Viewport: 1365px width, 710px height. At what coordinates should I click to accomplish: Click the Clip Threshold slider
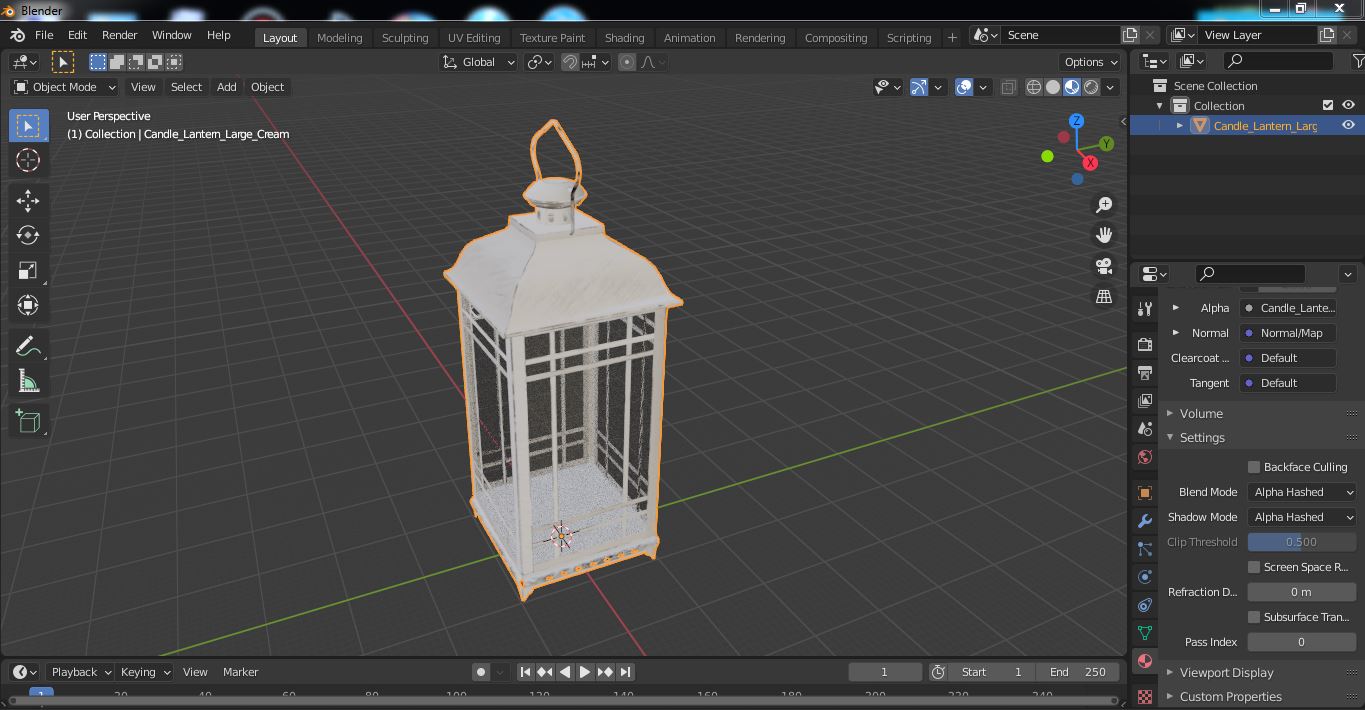pyautogui.click(x=1302, y=542)
